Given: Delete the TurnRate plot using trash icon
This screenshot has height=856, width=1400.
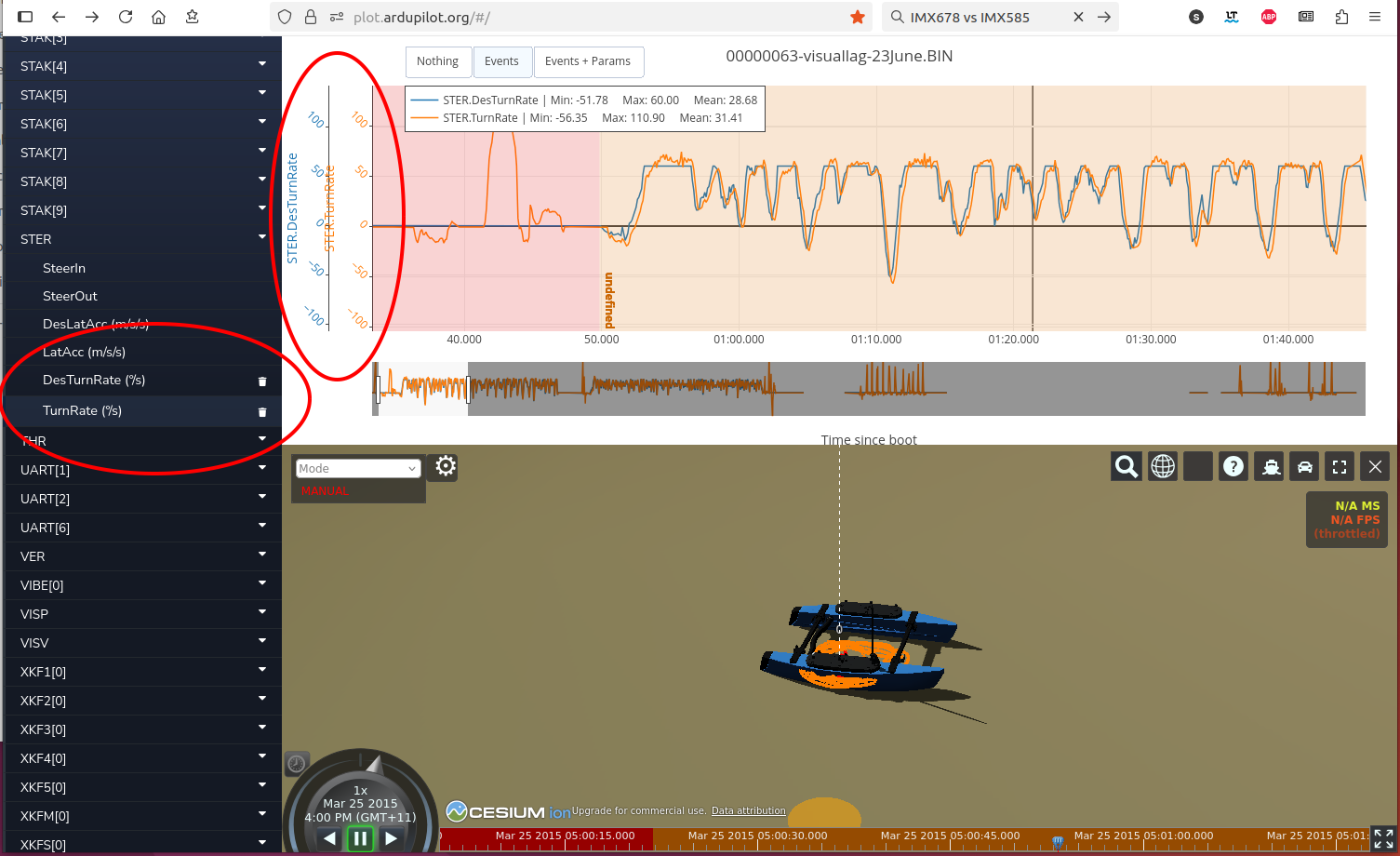Looking at the screenshot, I should (x=261, y=411).
